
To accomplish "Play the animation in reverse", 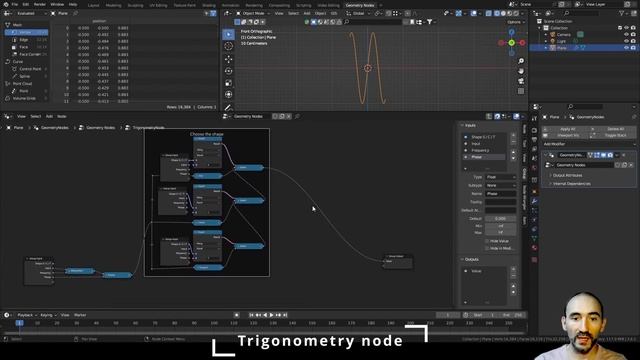I will coord(265,315).
